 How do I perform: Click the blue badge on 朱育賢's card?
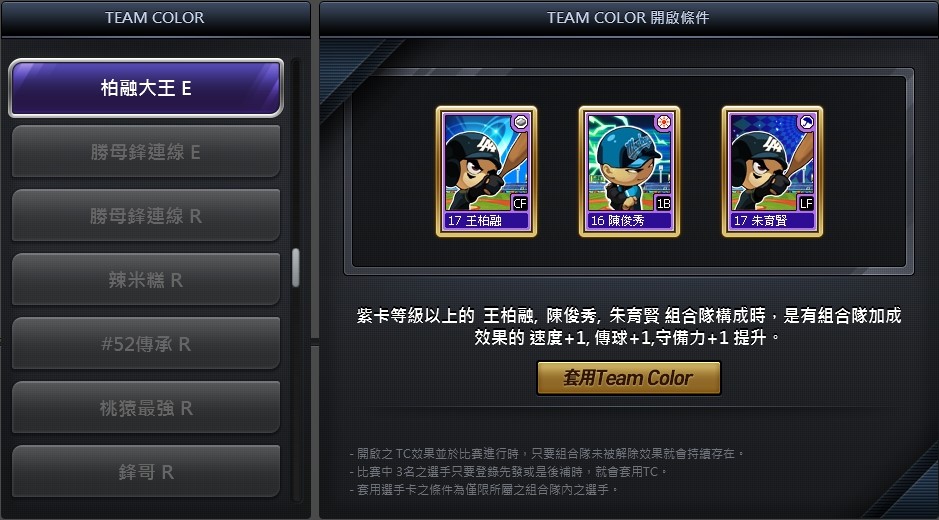tap(807, 122)
